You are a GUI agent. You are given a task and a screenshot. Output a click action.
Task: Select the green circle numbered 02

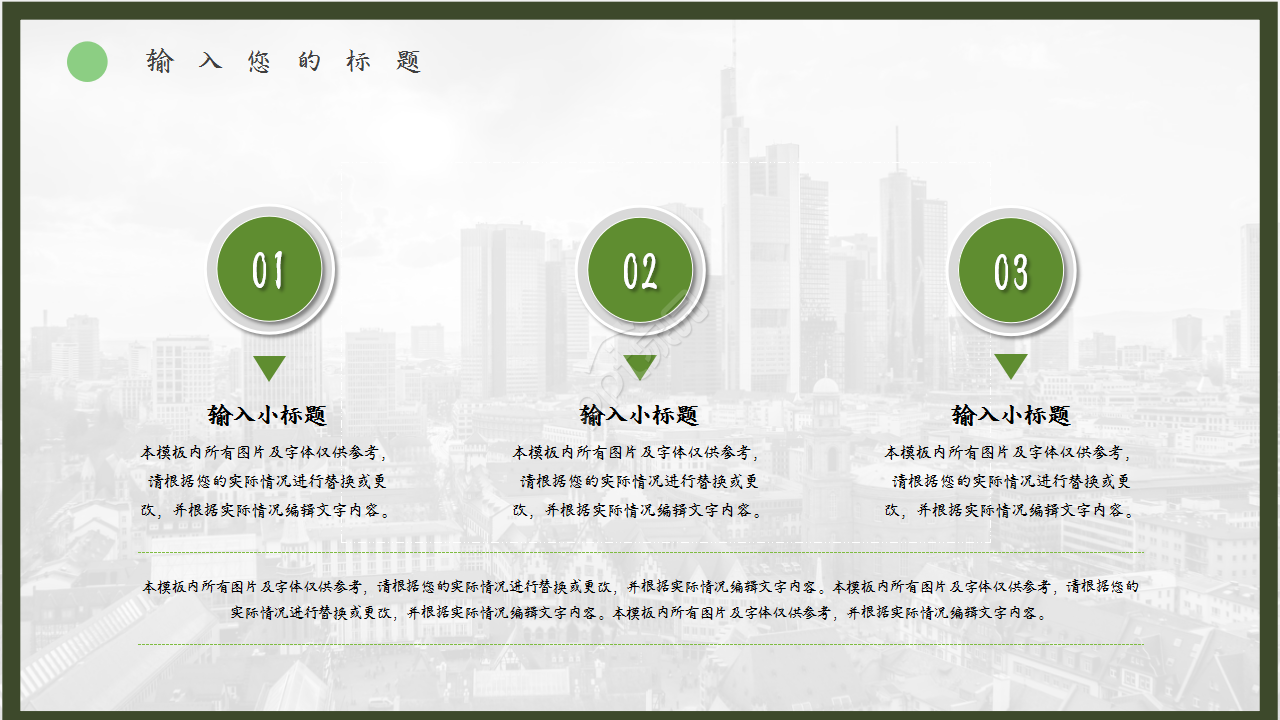(640, 268)
